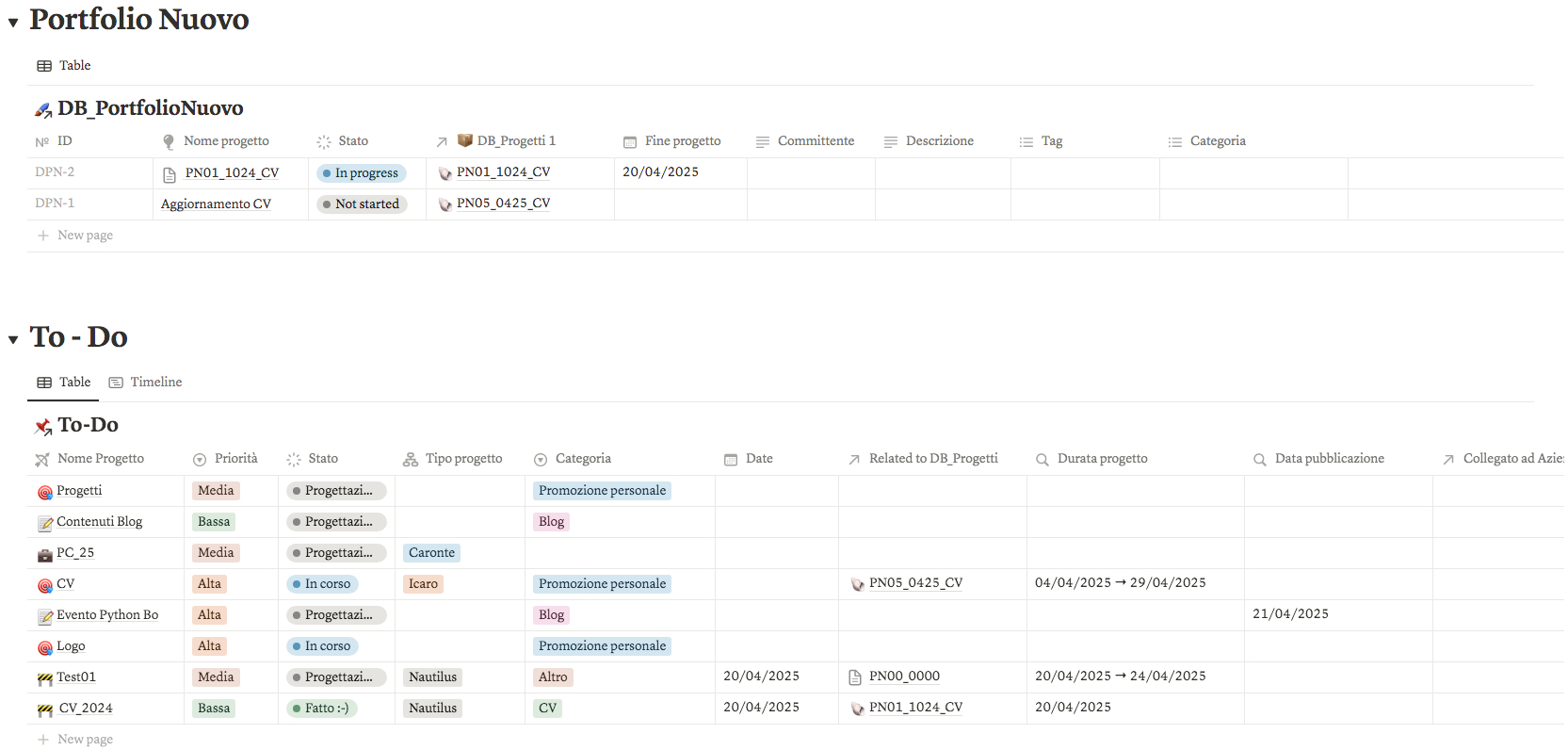This screenshot has width=1568, height=750.
Task: Click the page icon of PN01_1024_CV row
Action: pos(170,174)
